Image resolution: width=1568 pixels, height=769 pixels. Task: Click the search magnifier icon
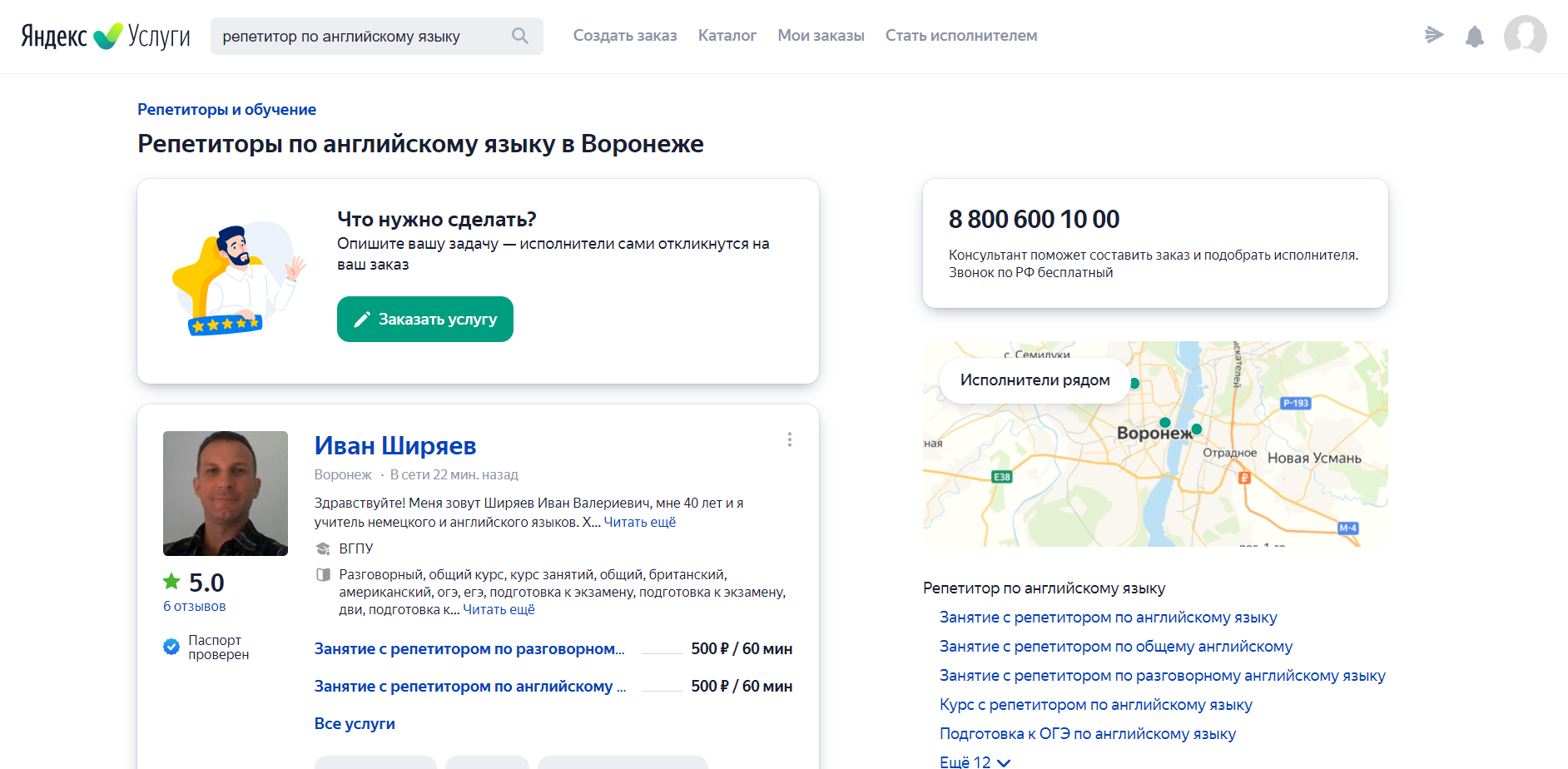(x=520, y=36)
